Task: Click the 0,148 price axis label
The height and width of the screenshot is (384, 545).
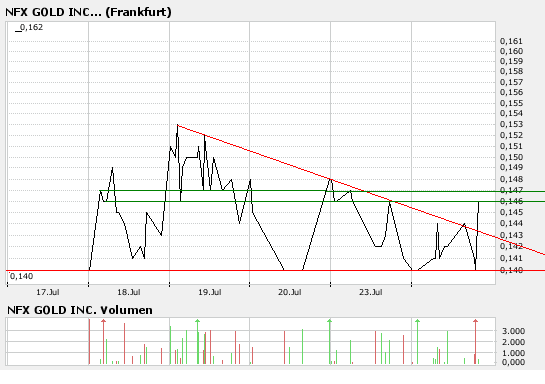Action: 511,179
